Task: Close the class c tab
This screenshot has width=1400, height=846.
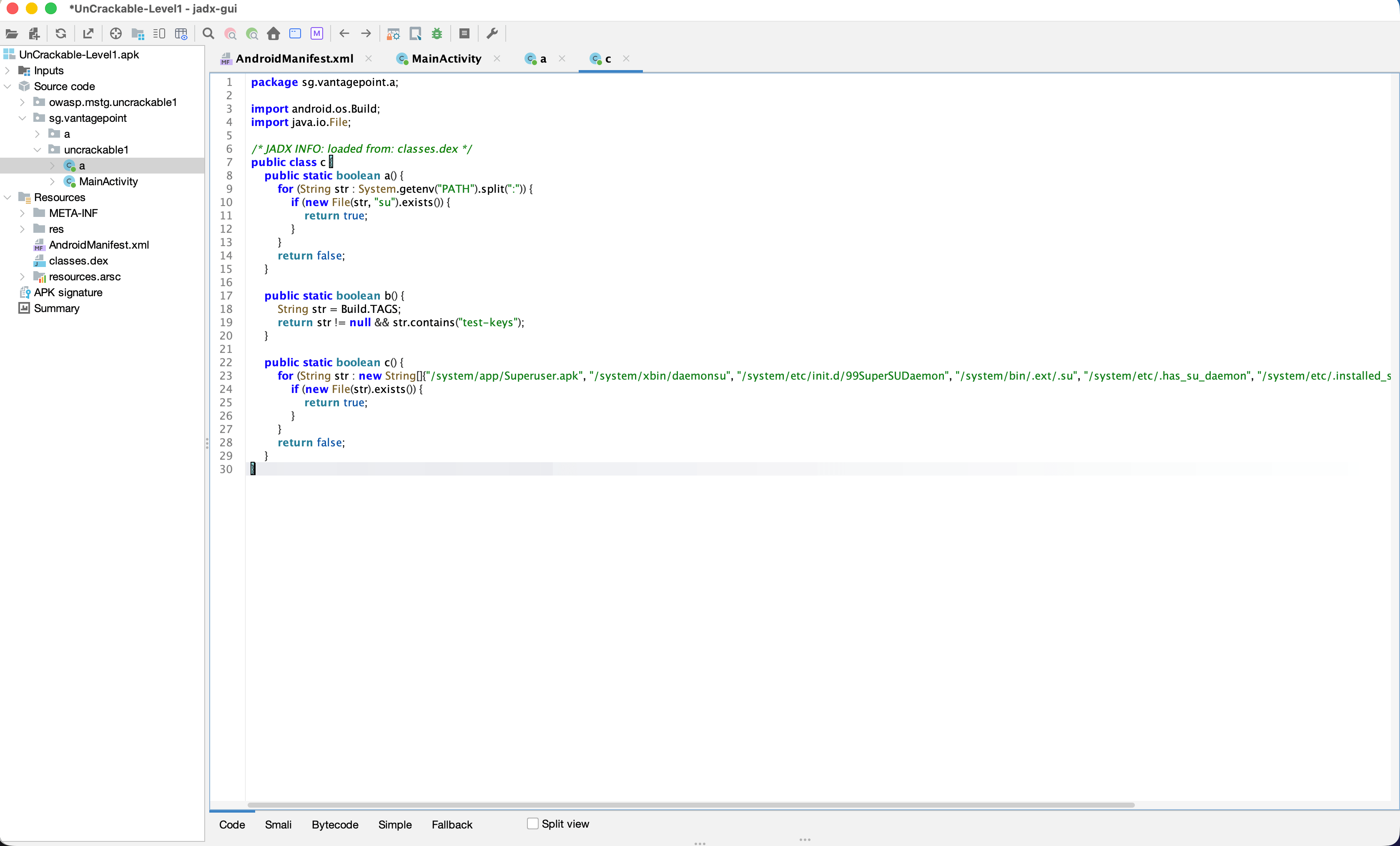Action: click(626, 58)
